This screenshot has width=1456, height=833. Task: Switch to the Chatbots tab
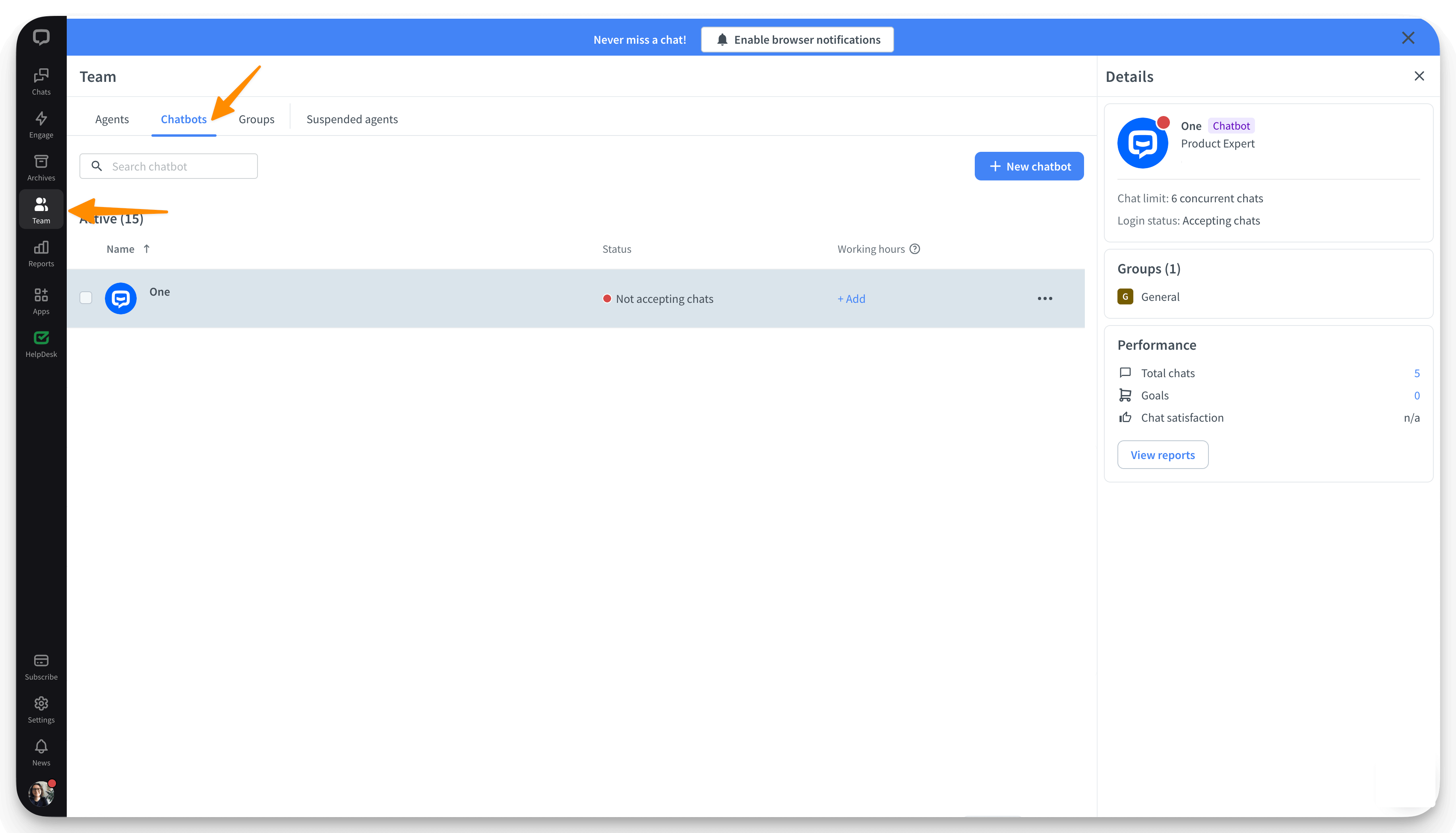(x=184, y=120)
